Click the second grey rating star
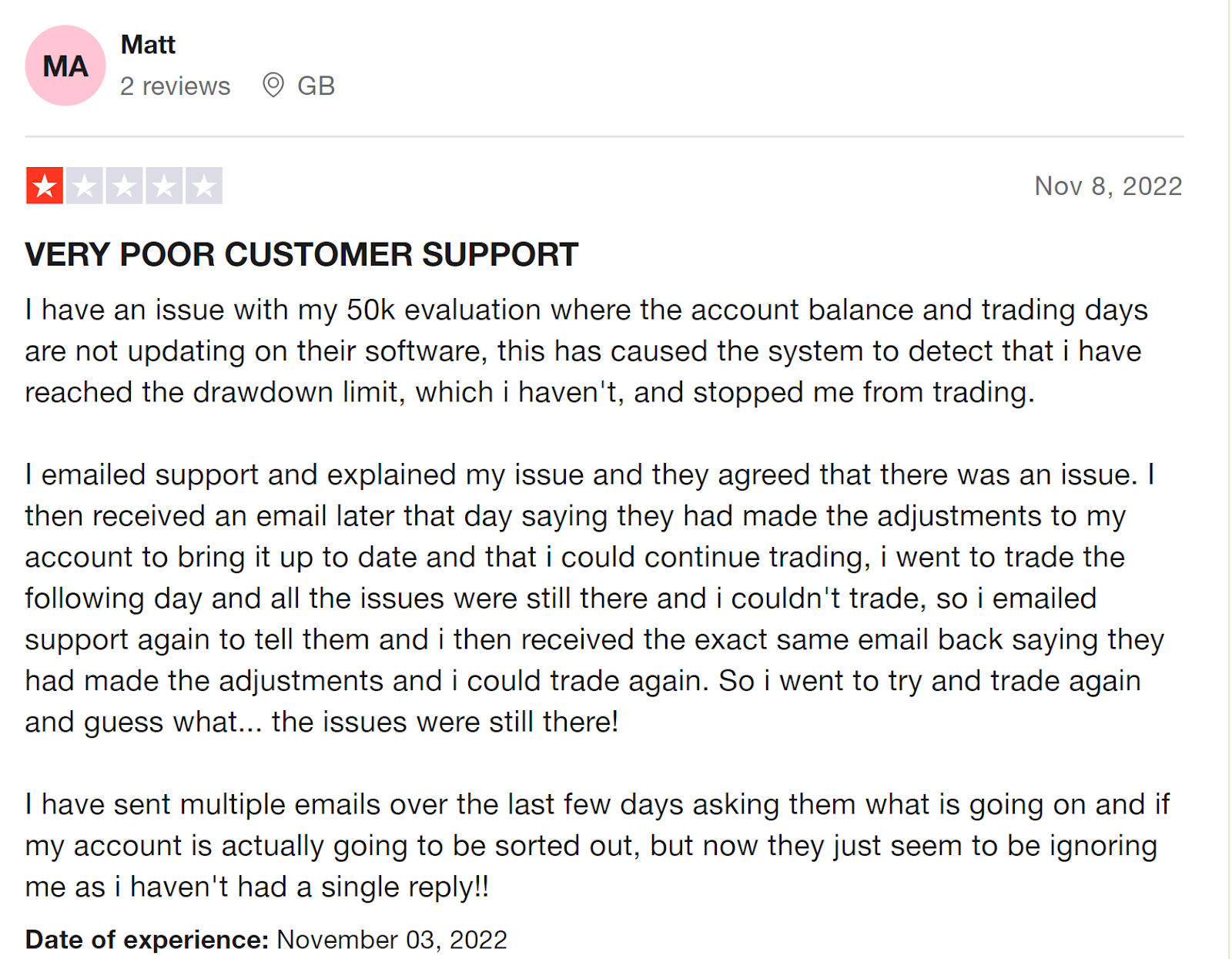 coord(85,186)
